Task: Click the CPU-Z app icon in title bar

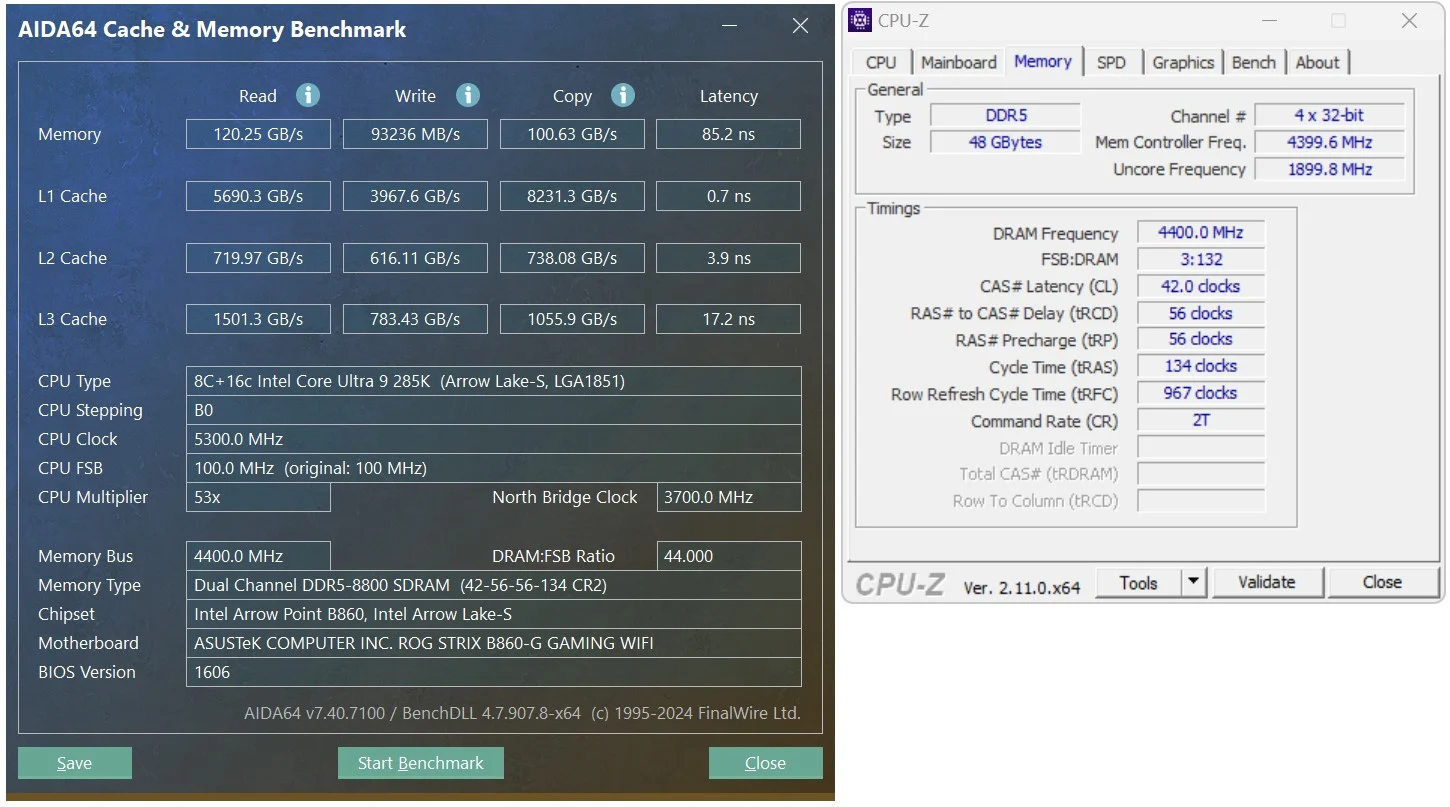Action: coord(860,20)
